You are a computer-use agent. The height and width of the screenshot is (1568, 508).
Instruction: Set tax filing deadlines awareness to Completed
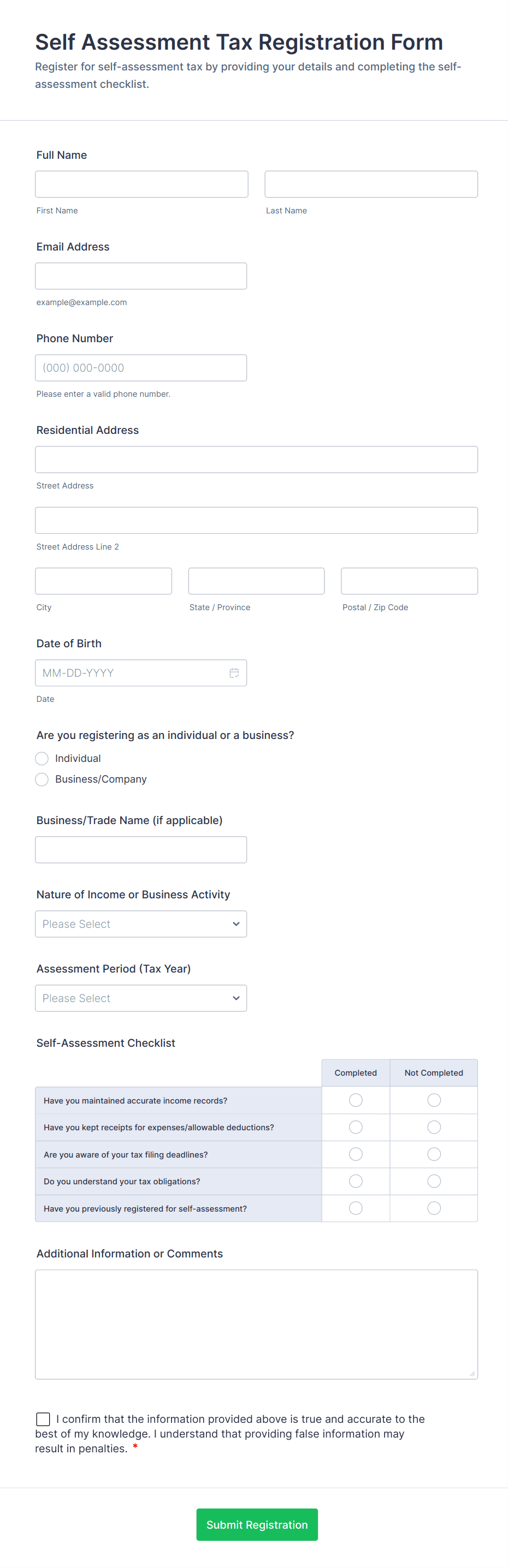356,1154
